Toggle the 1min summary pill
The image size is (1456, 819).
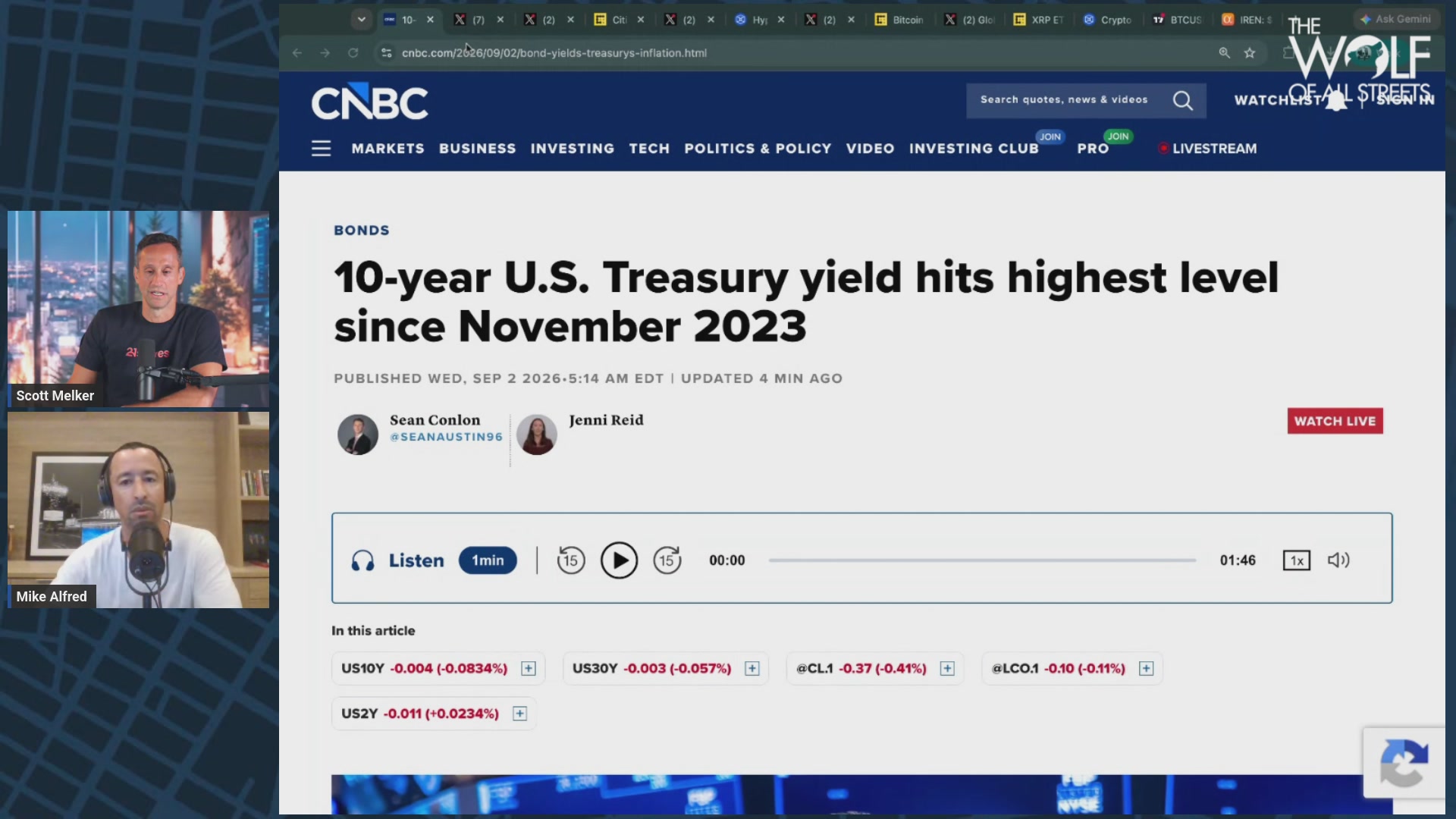click(x=488, y=560)
